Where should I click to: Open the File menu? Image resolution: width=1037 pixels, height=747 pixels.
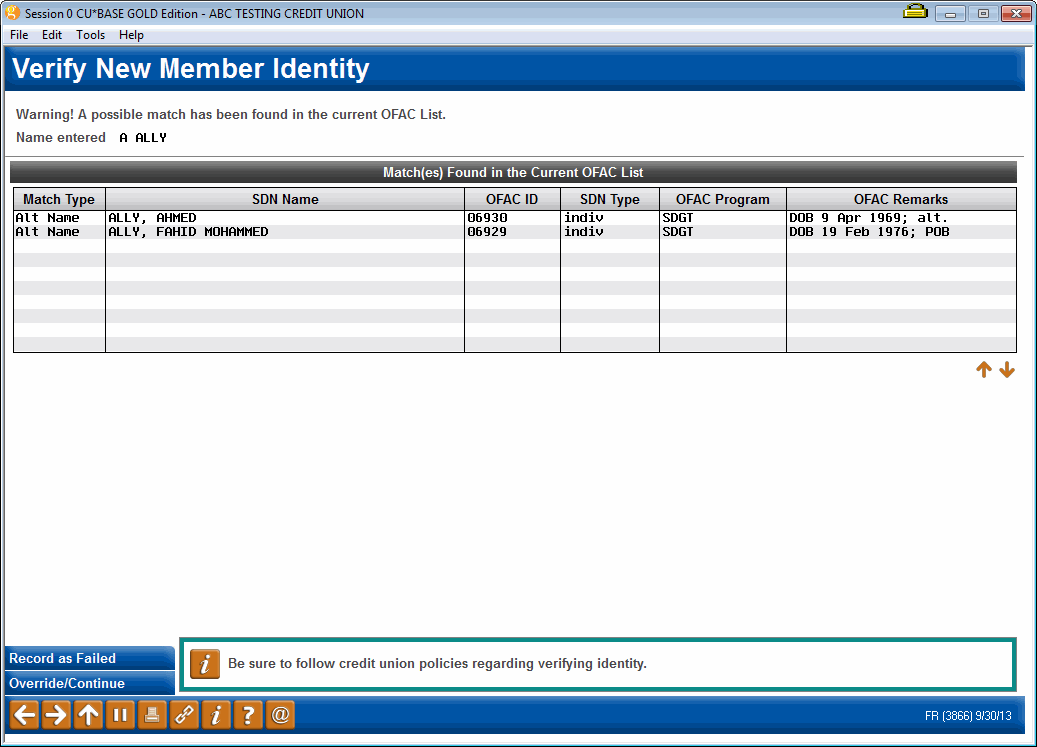pos(18,34)
